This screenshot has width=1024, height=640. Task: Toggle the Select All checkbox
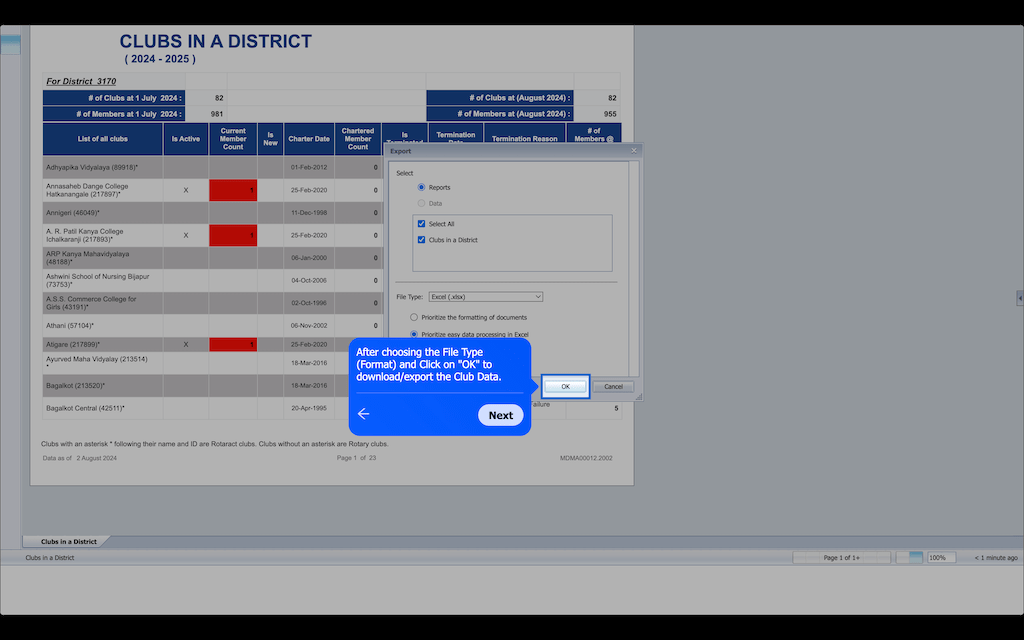tap(422, 224)
